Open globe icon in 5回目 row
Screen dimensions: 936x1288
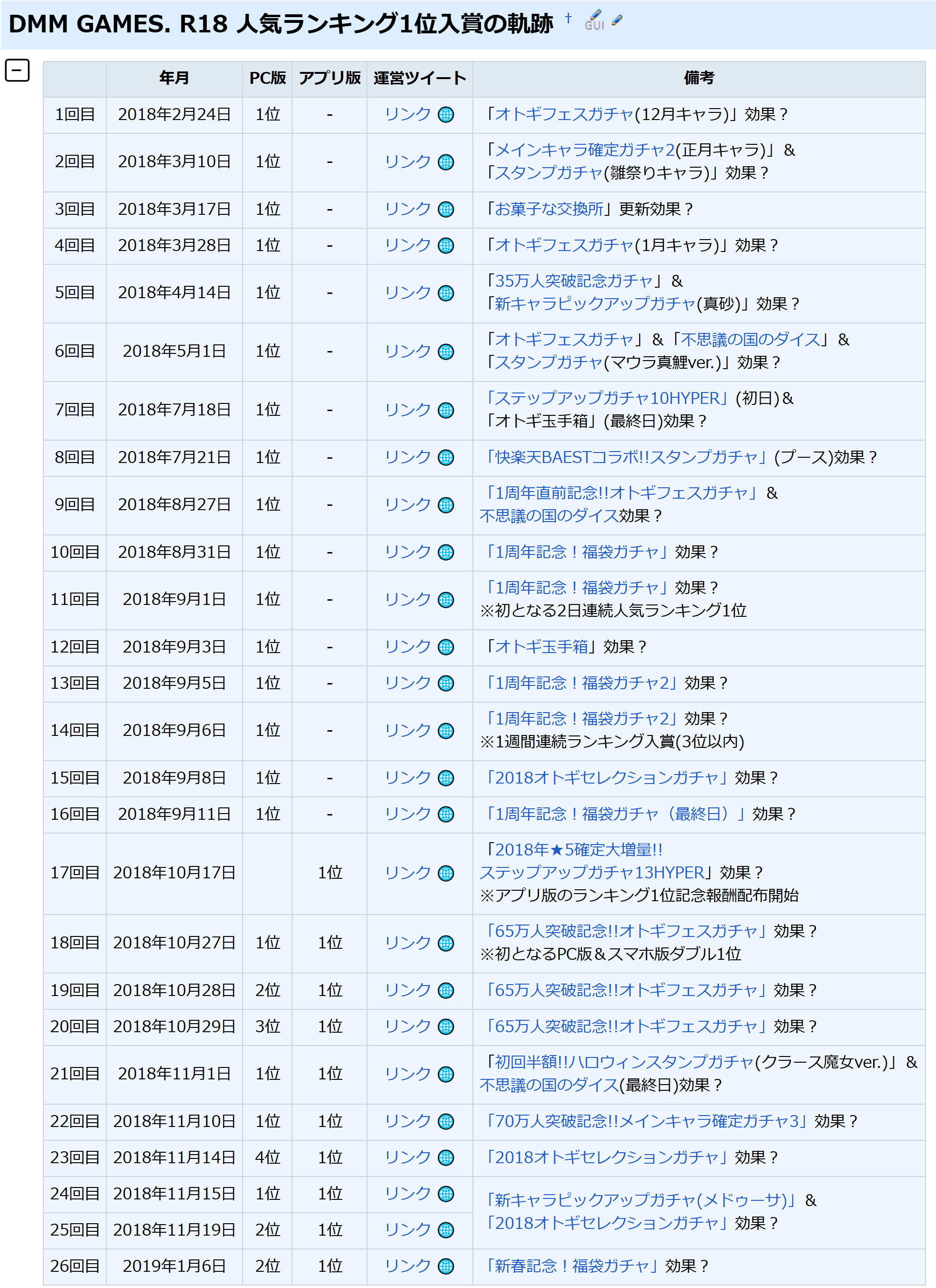tap(446, 293)
